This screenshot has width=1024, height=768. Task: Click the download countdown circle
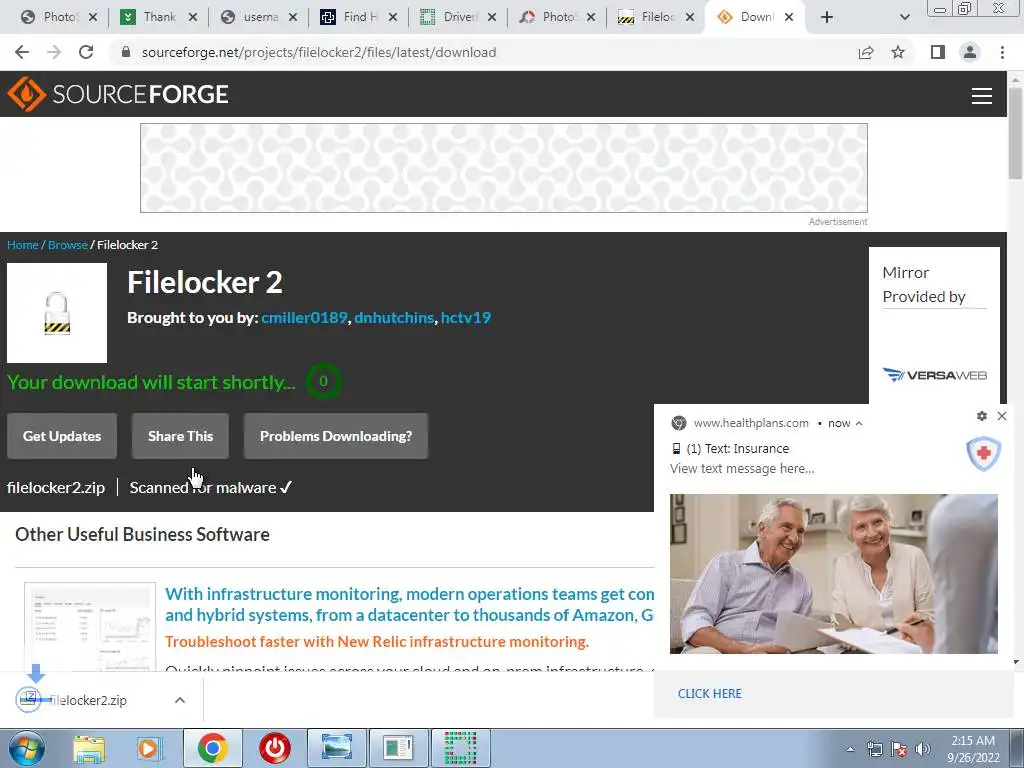pos(323,381)
